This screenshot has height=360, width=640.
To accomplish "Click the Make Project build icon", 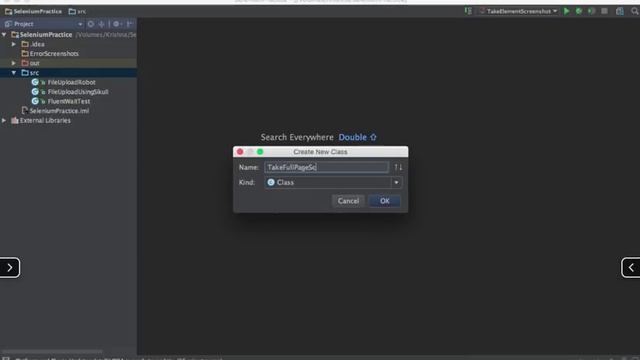I will pyautogui.click(x=468, y=11).
